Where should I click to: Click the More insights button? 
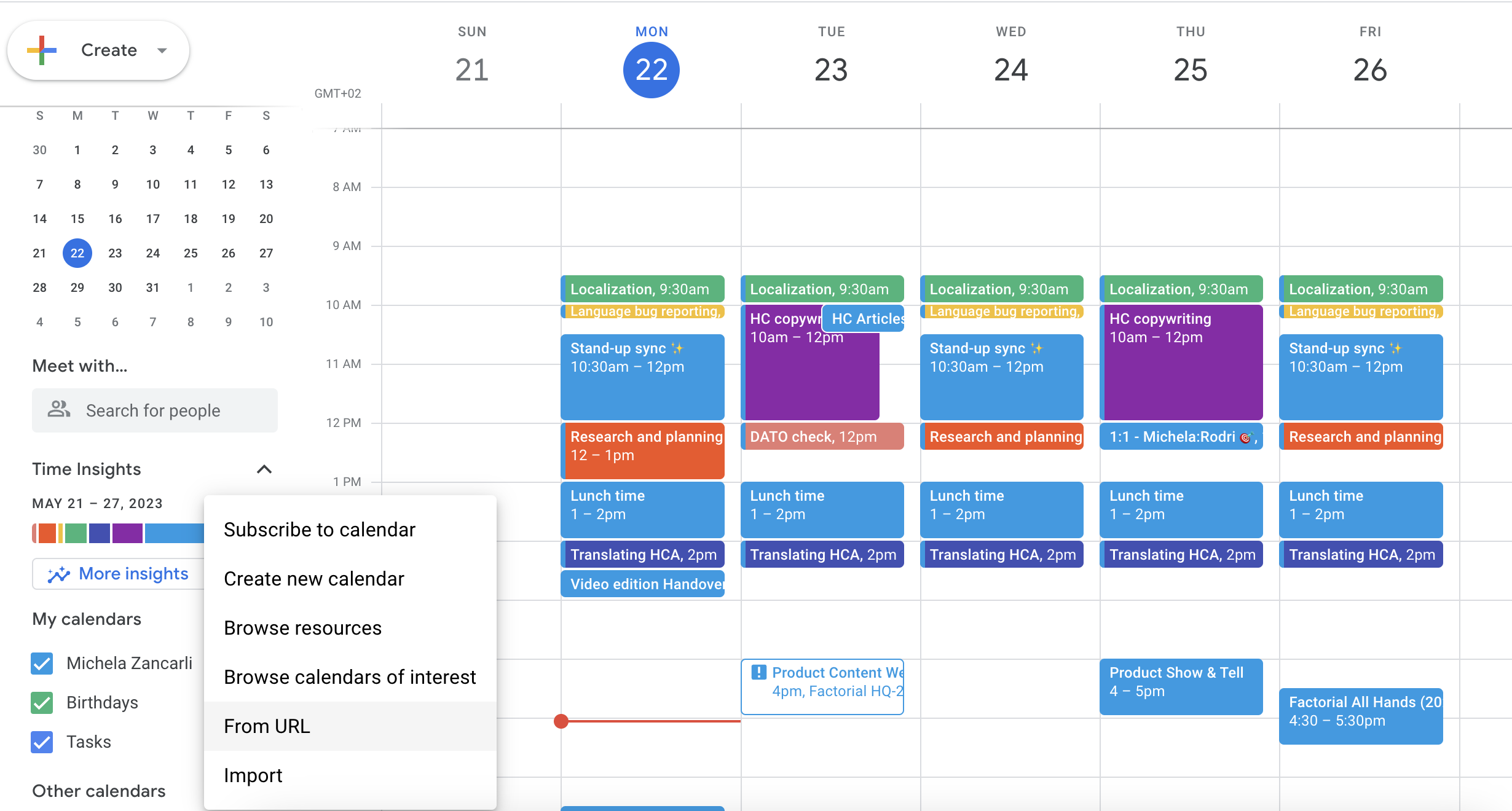119,573
